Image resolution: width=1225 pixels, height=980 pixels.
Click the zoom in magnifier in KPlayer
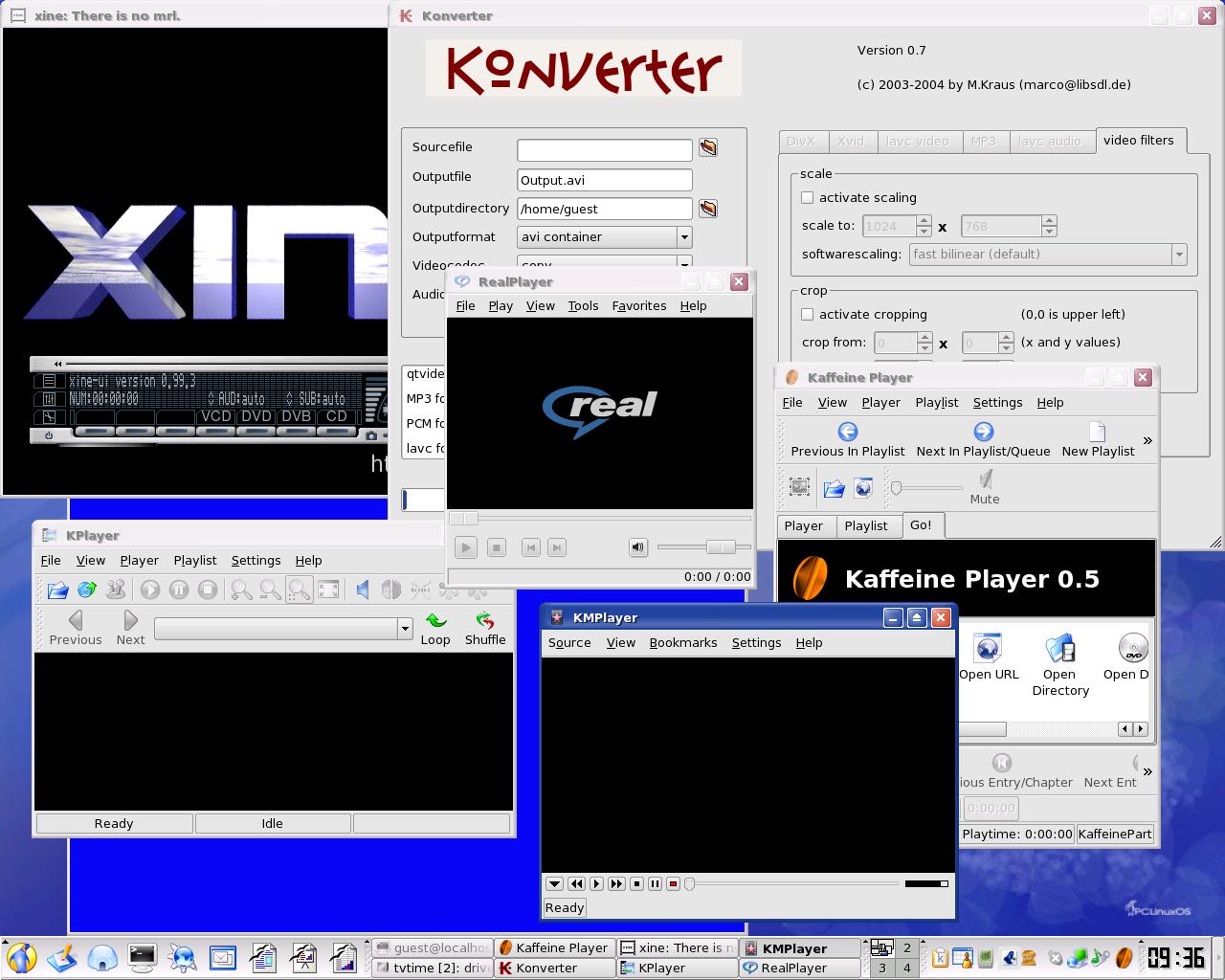(241, 590)
